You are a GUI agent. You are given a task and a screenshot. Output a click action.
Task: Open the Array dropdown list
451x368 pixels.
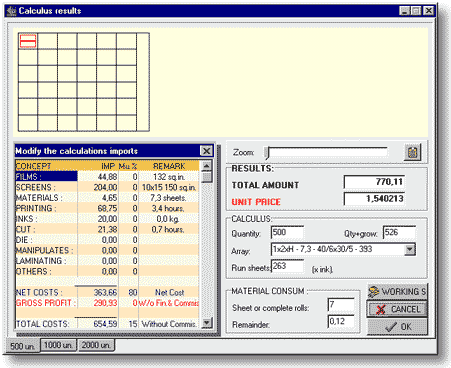[x=410, y=249]
